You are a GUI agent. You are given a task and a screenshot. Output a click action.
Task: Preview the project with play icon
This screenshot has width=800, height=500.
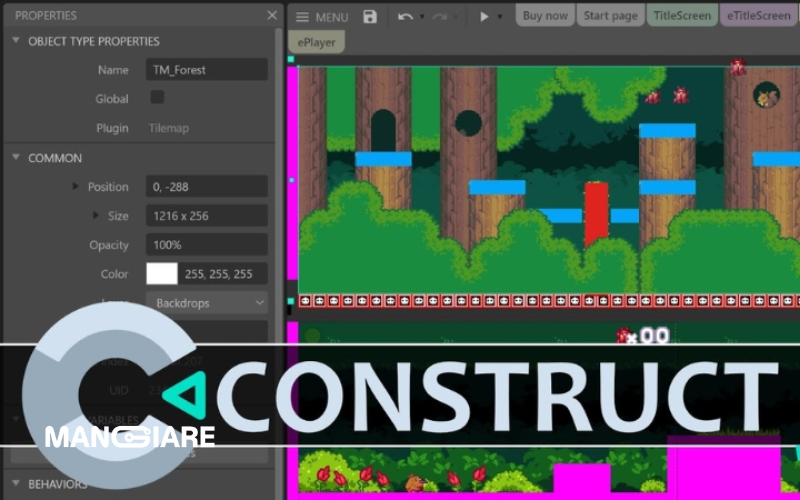coord(484,16)
